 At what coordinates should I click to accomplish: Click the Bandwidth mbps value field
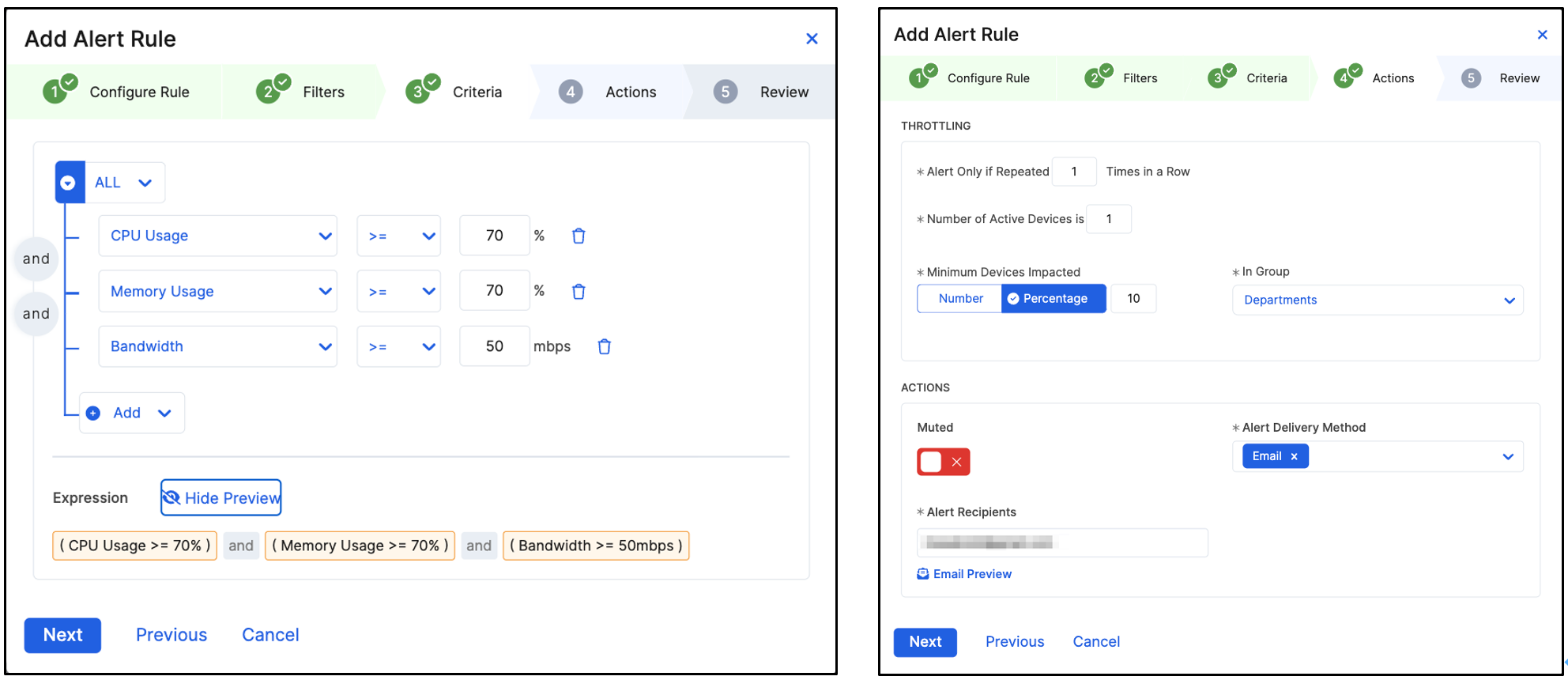point(495,346)
